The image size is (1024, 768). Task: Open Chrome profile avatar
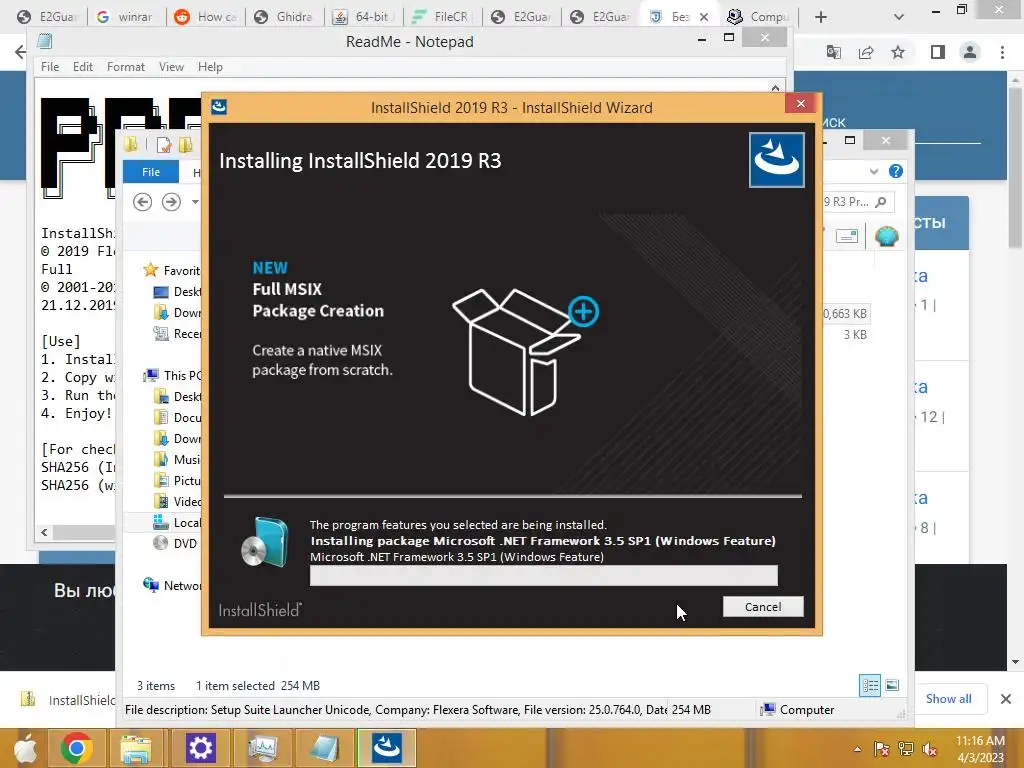970,52
